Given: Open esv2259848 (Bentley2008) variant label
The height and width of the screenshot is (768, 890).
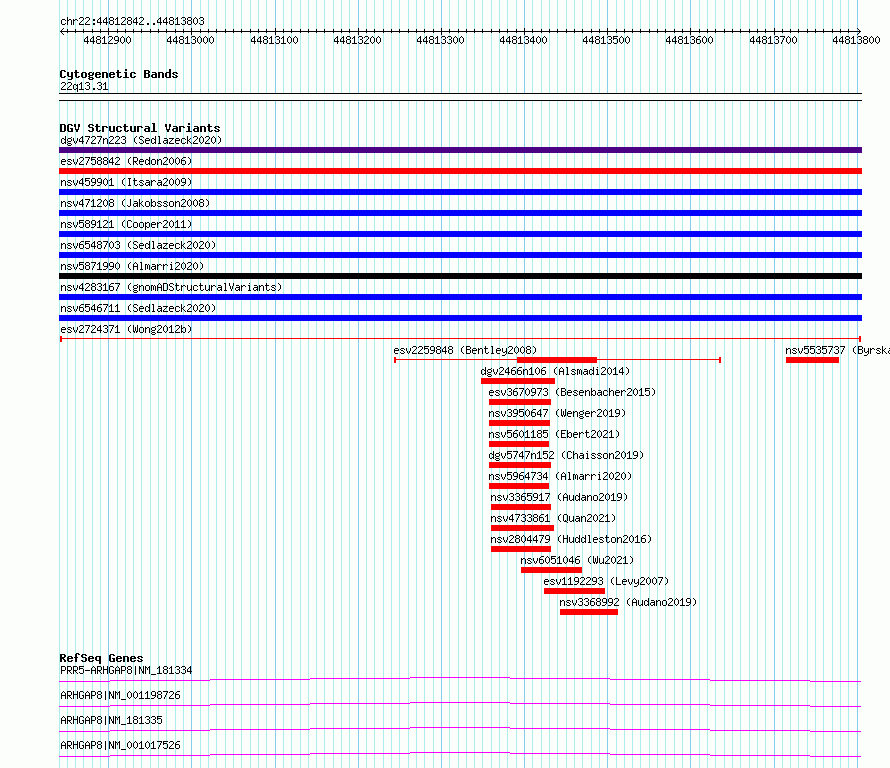Looking at the screenshot, I should tap(465, 350).
